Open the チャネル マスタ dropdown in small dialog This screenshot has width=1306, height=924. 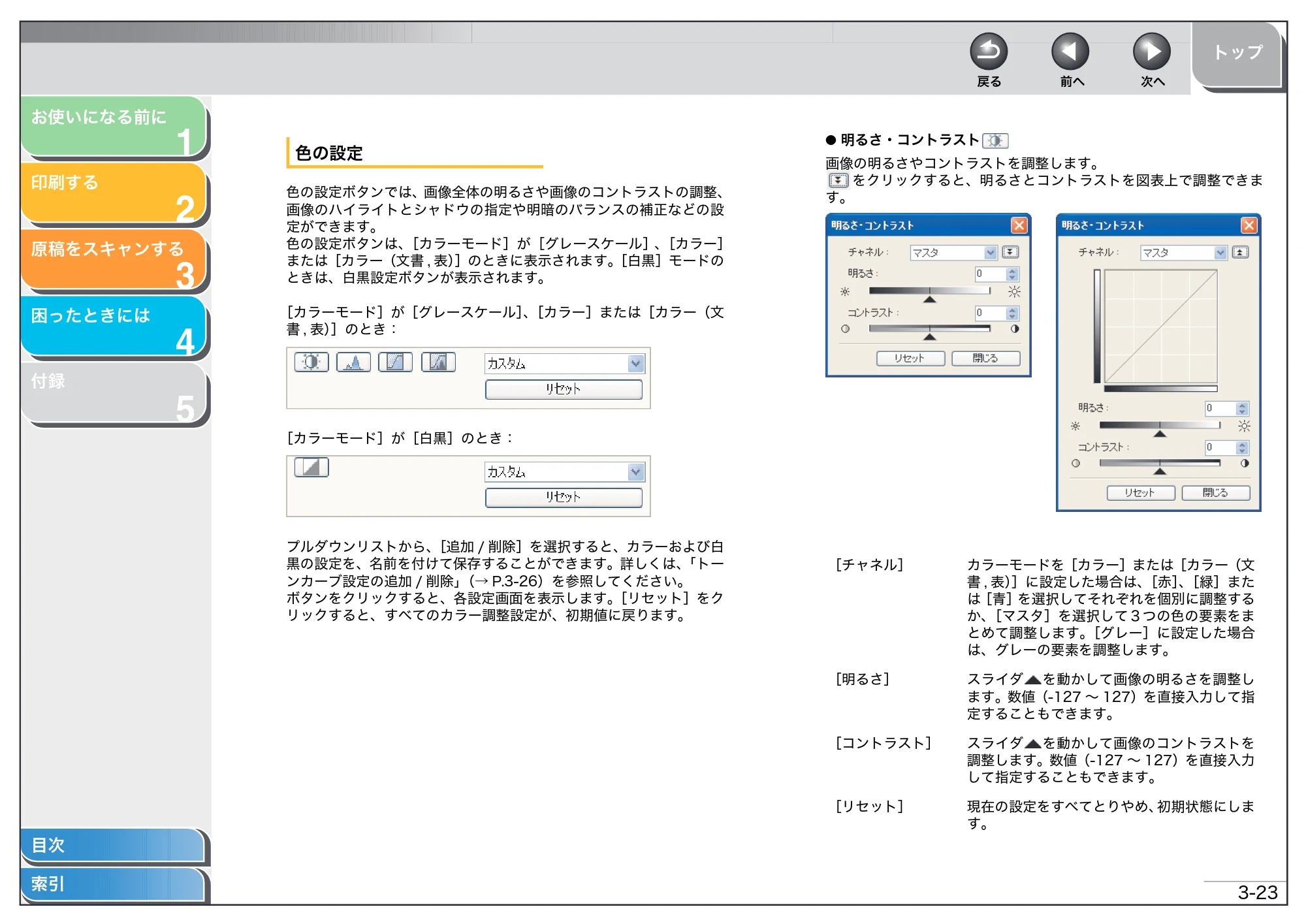tap(953, 253)
